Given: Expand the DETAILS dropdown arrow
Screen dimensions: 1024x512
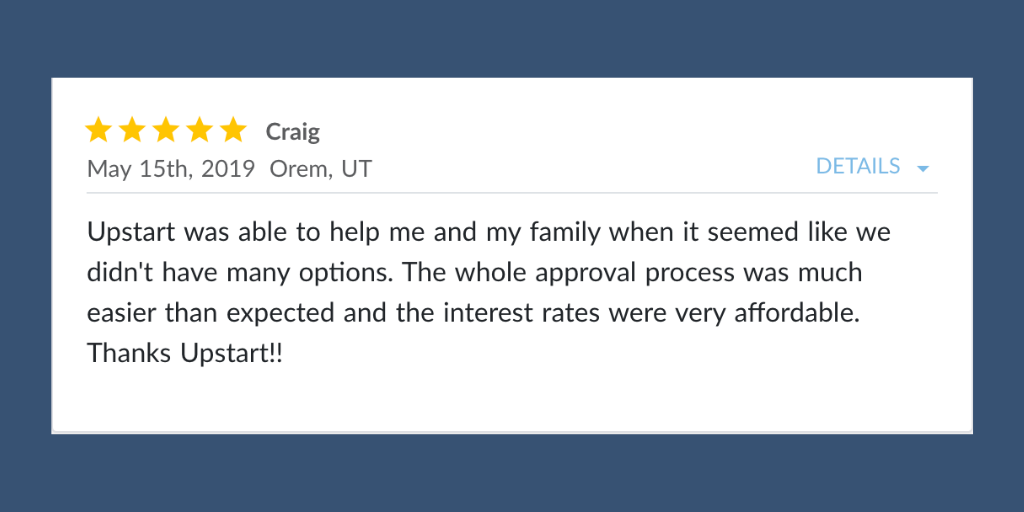Looking at the screenshot, I should point(923,169).
